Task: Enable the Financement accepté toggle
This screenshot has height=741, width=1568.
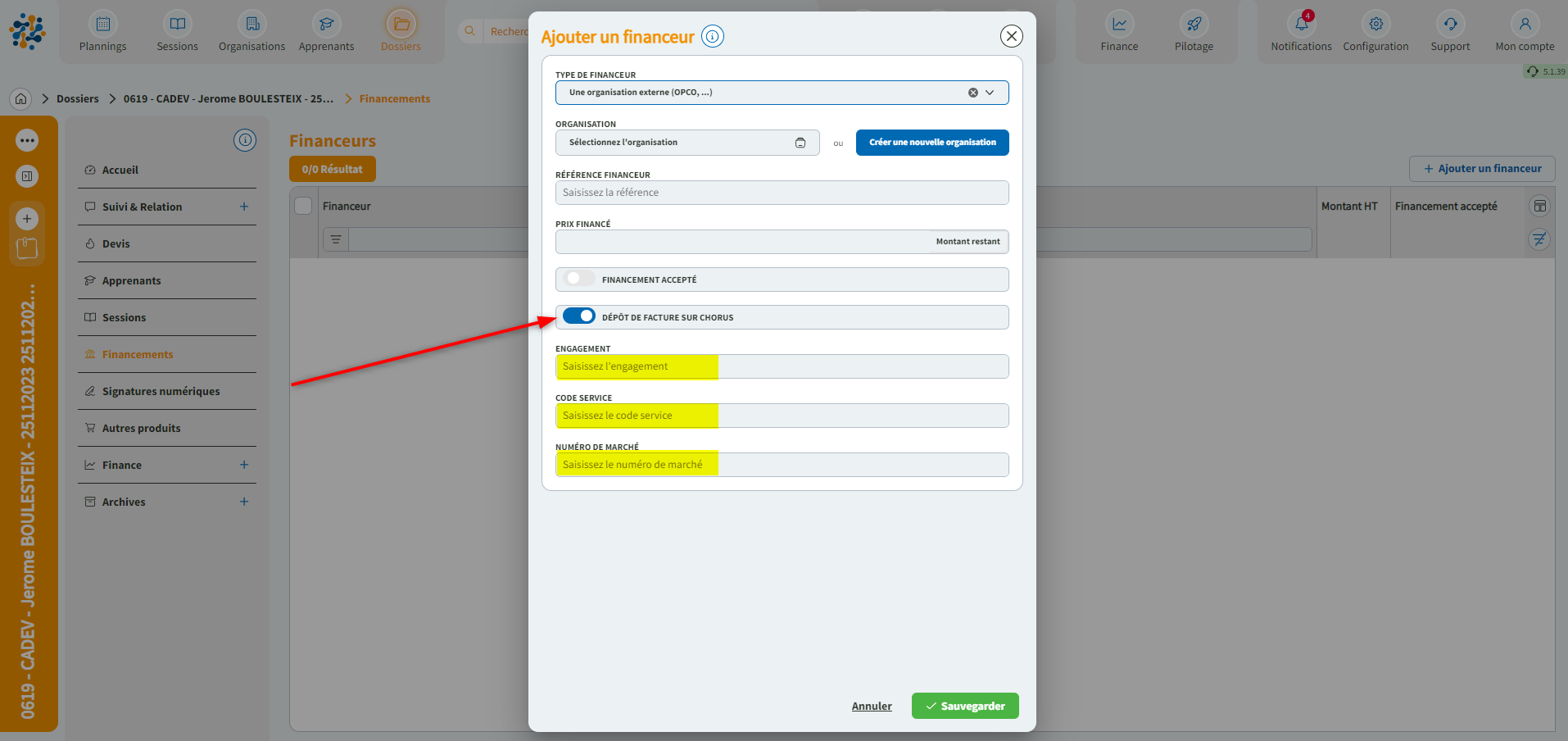Action: coord(579,279)
